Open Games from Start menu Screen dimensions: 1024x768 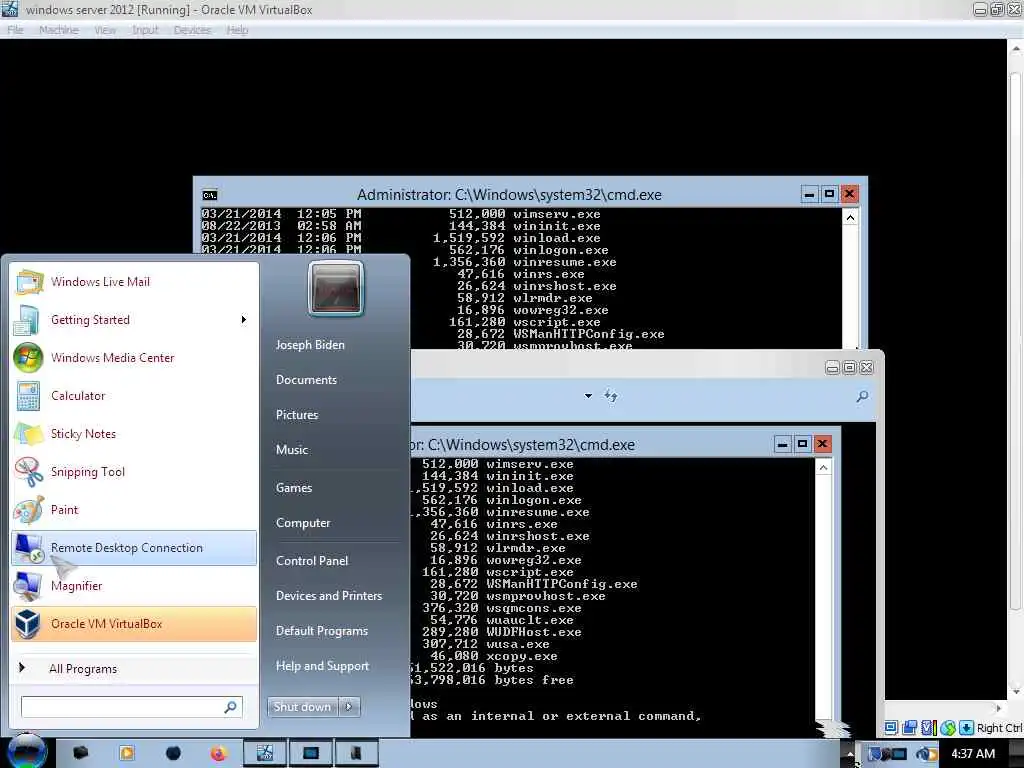tap(294, 488)
